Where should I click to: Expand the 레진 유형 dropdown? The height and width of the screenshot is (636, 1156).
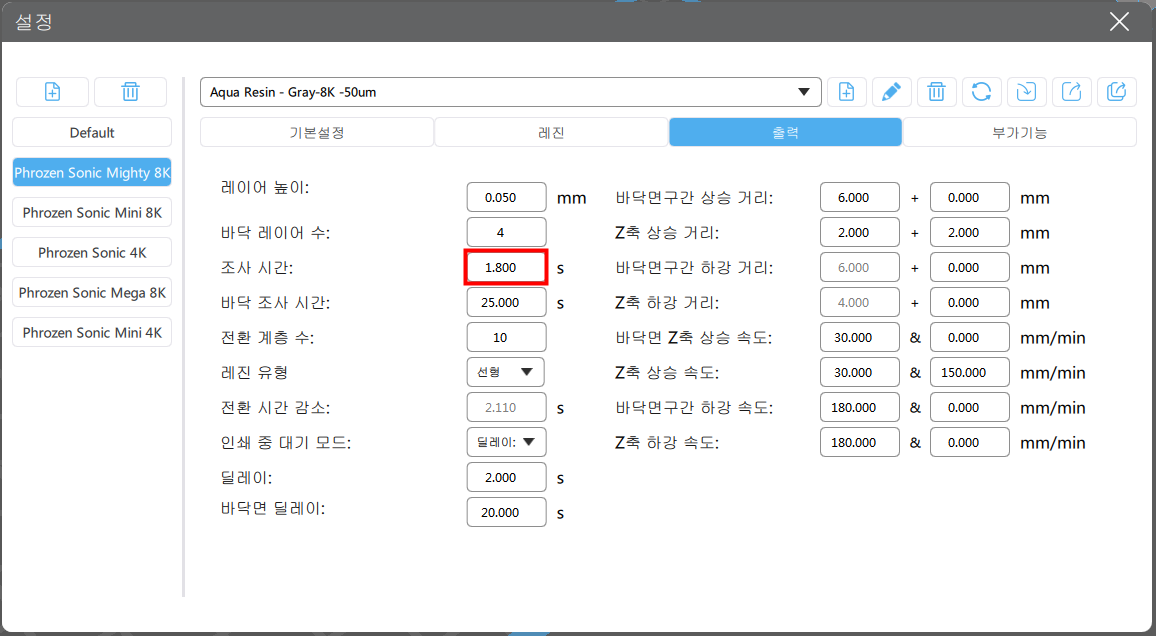506,372
